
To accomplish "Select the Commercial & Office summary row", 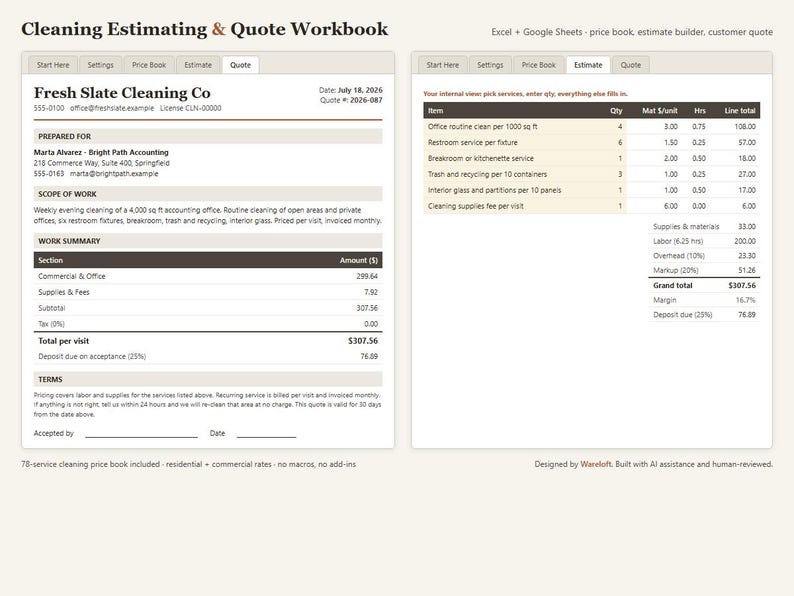I will (208, 276).
